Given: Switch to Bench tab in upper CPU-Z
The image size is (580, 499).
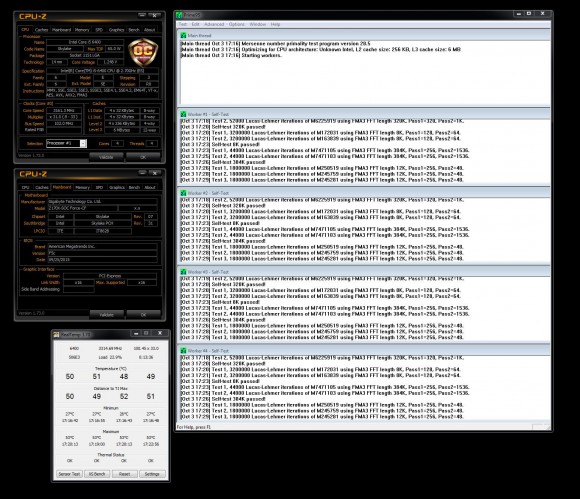Looking at the screenshot, I should coord(134,30).
